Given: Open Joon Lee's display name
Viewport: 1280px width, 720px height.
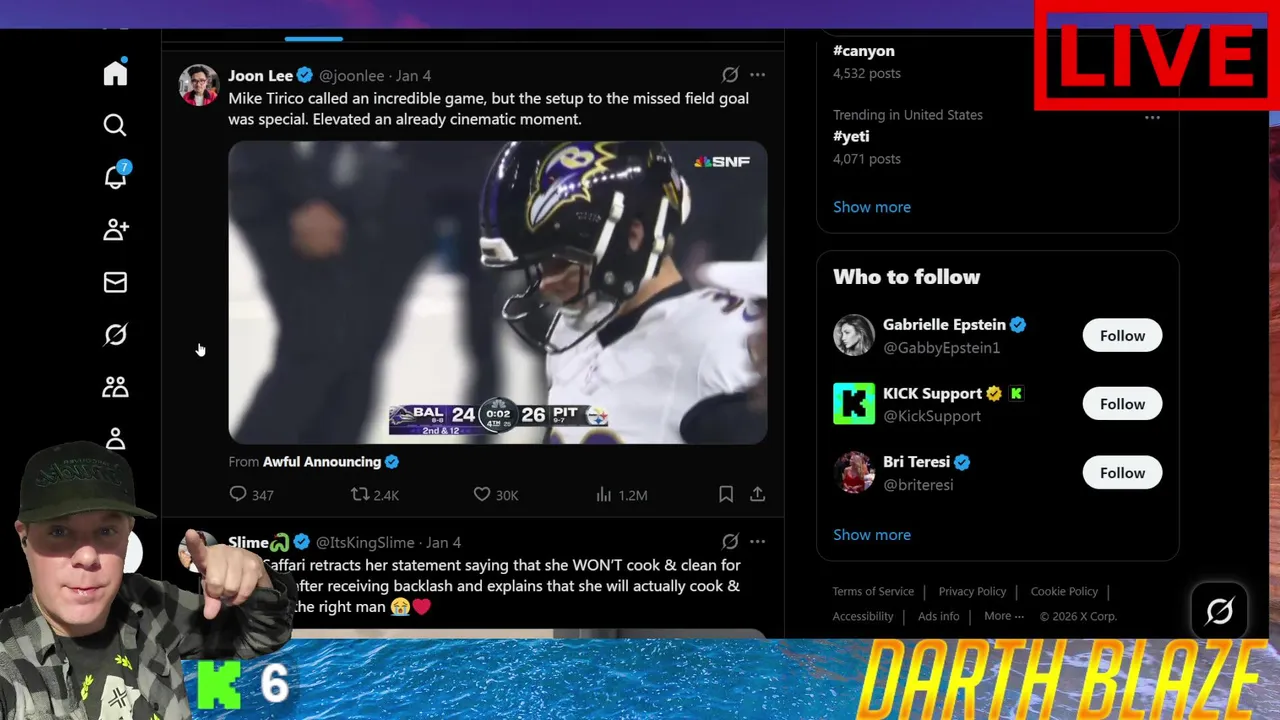Looking at the screenshot, I should pyautogui.click(x=260, y=76).
